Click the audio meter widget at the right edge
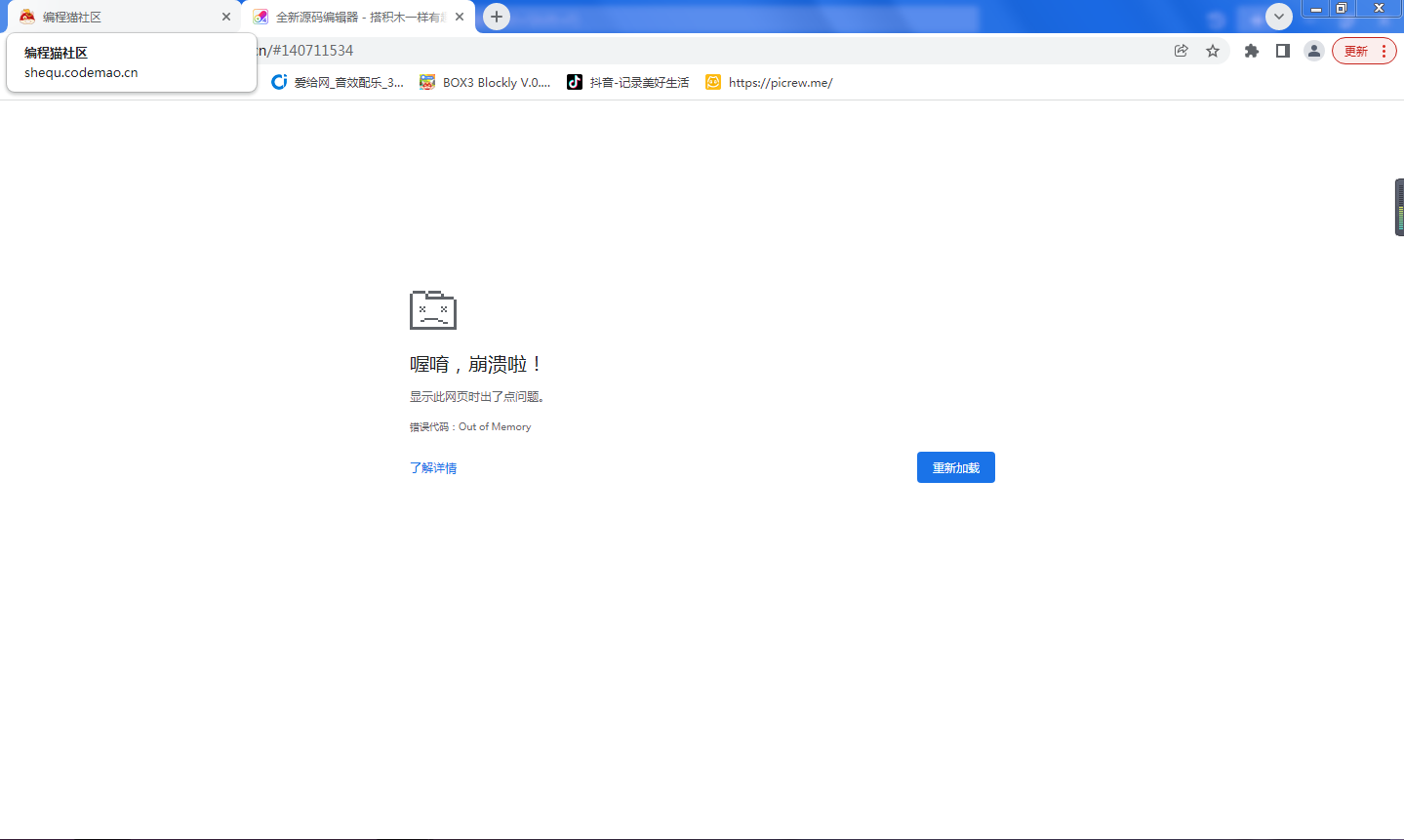Screen dimensions: 1404x840 pos(1399,207)
